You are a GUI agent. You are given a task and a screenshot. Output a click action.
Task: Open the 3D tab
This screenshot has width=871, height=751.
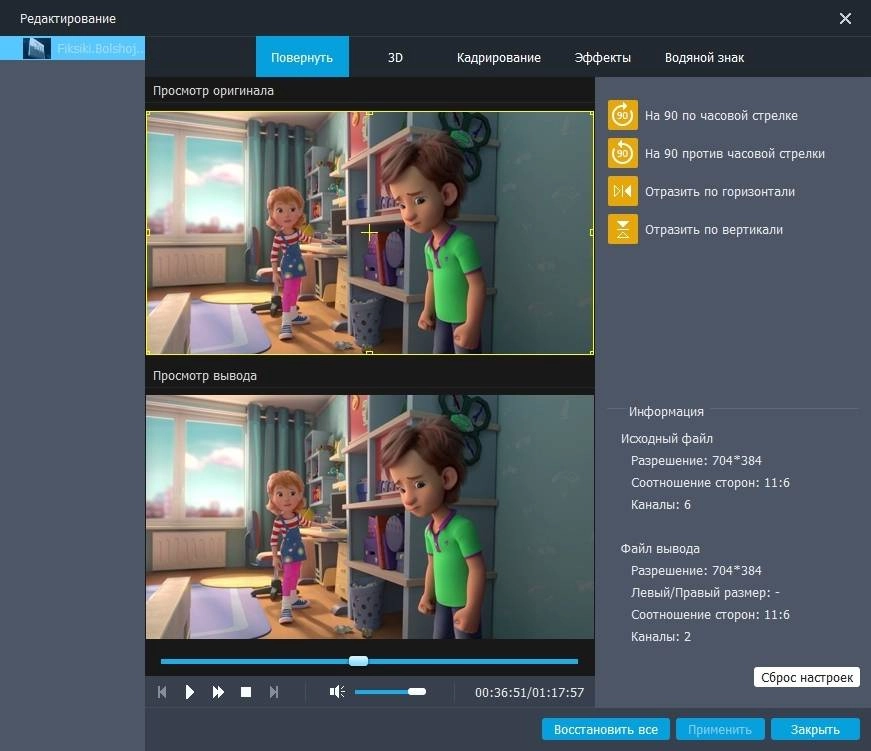click(395, 57)
